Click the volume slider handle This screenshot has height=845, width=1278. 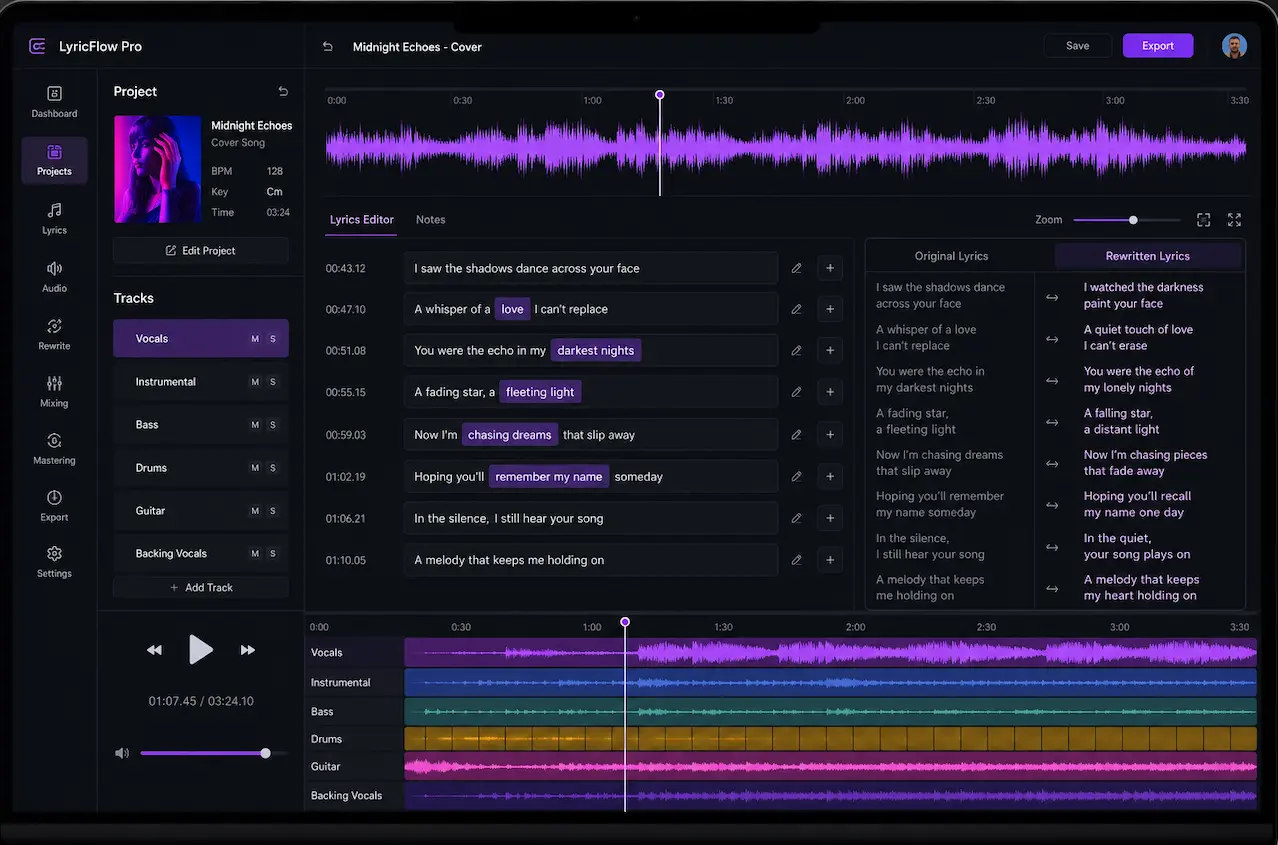coord(265,753)
